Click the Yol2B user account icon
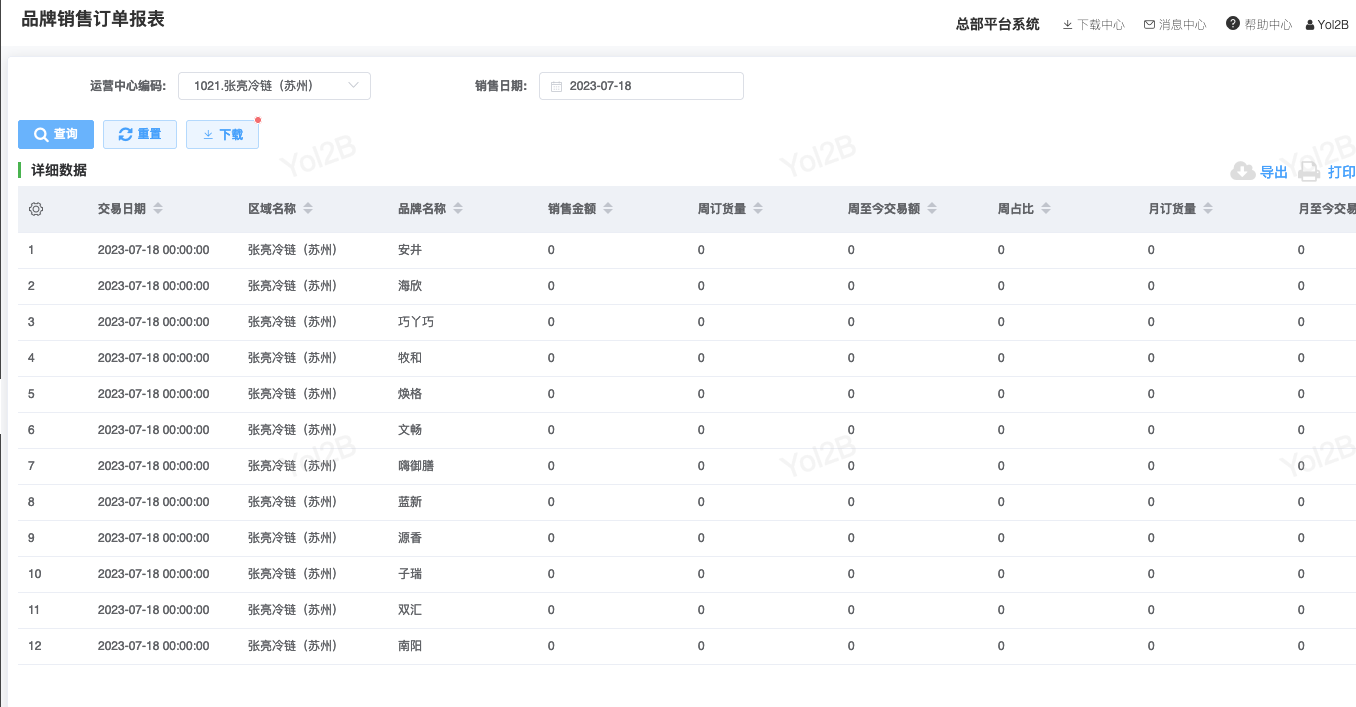 coord(1310,25)
